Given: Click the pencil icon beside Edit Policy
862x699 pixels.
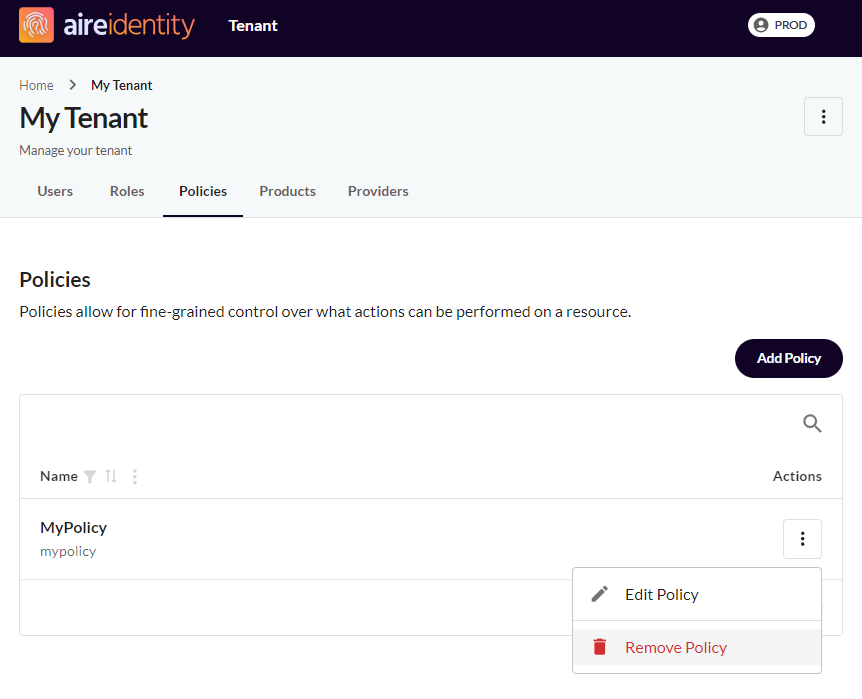Looking at the screenshot, I should coord(599,594).
